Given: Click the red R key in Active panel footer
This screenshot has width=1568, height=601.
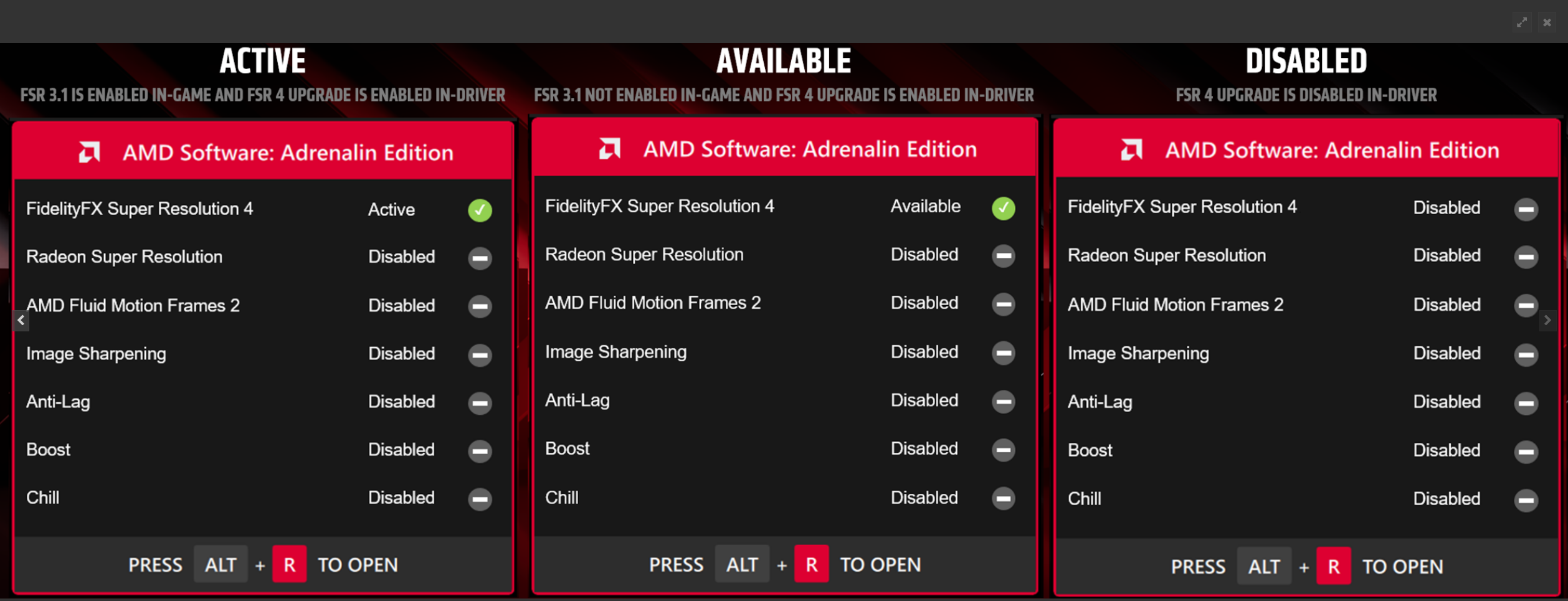Looking at the screenshot, I should point(289,564).
